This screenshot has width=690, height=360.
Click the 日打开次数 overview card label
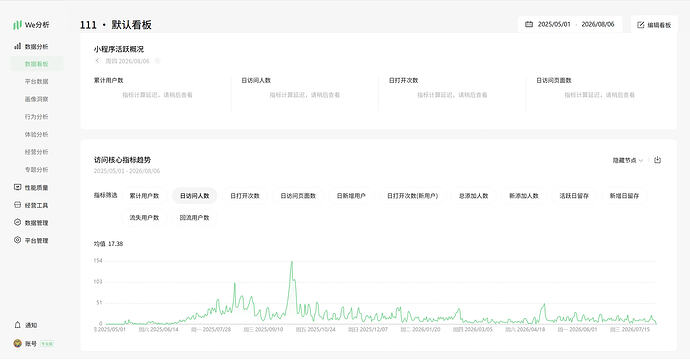(x=404, y=81)
